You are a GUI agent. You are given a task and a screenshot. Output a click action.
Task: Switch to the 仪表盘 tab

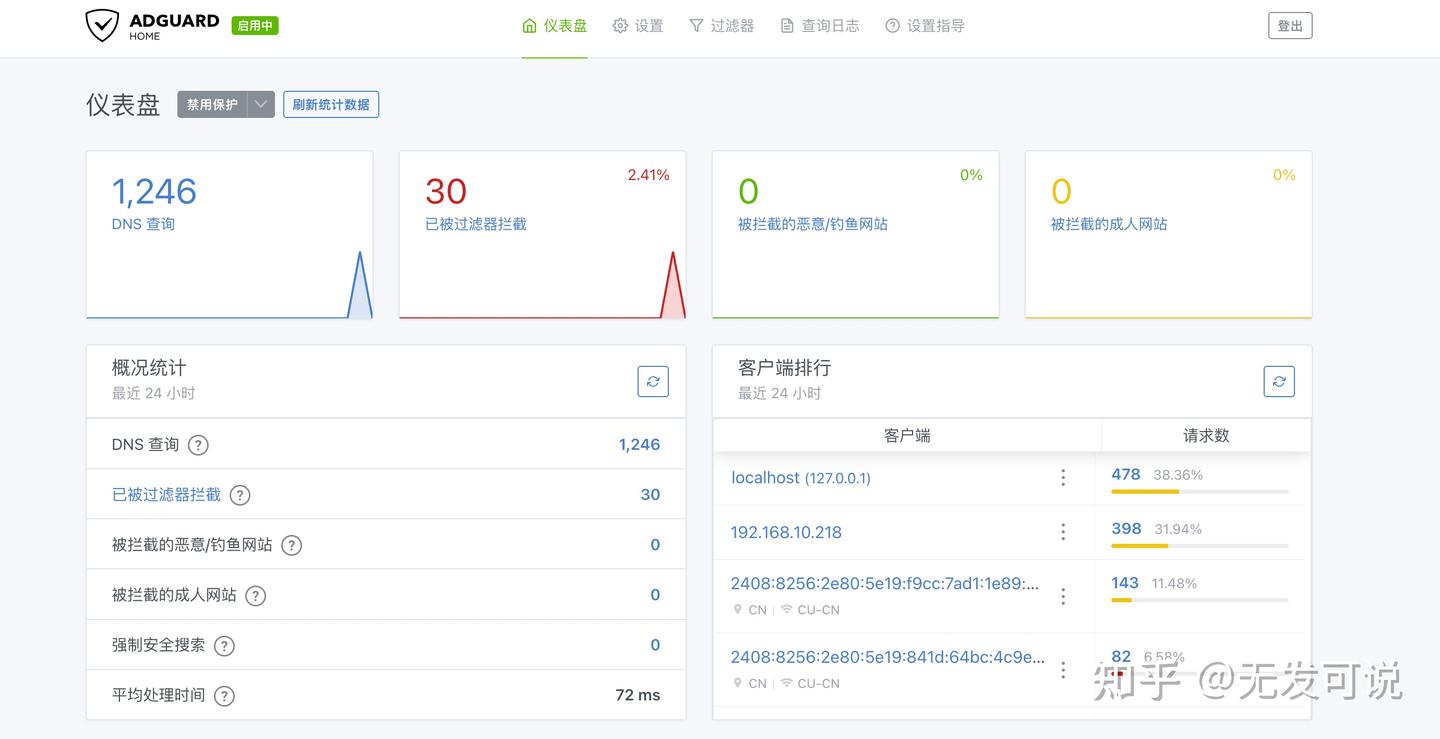click(x=554, y=26)
